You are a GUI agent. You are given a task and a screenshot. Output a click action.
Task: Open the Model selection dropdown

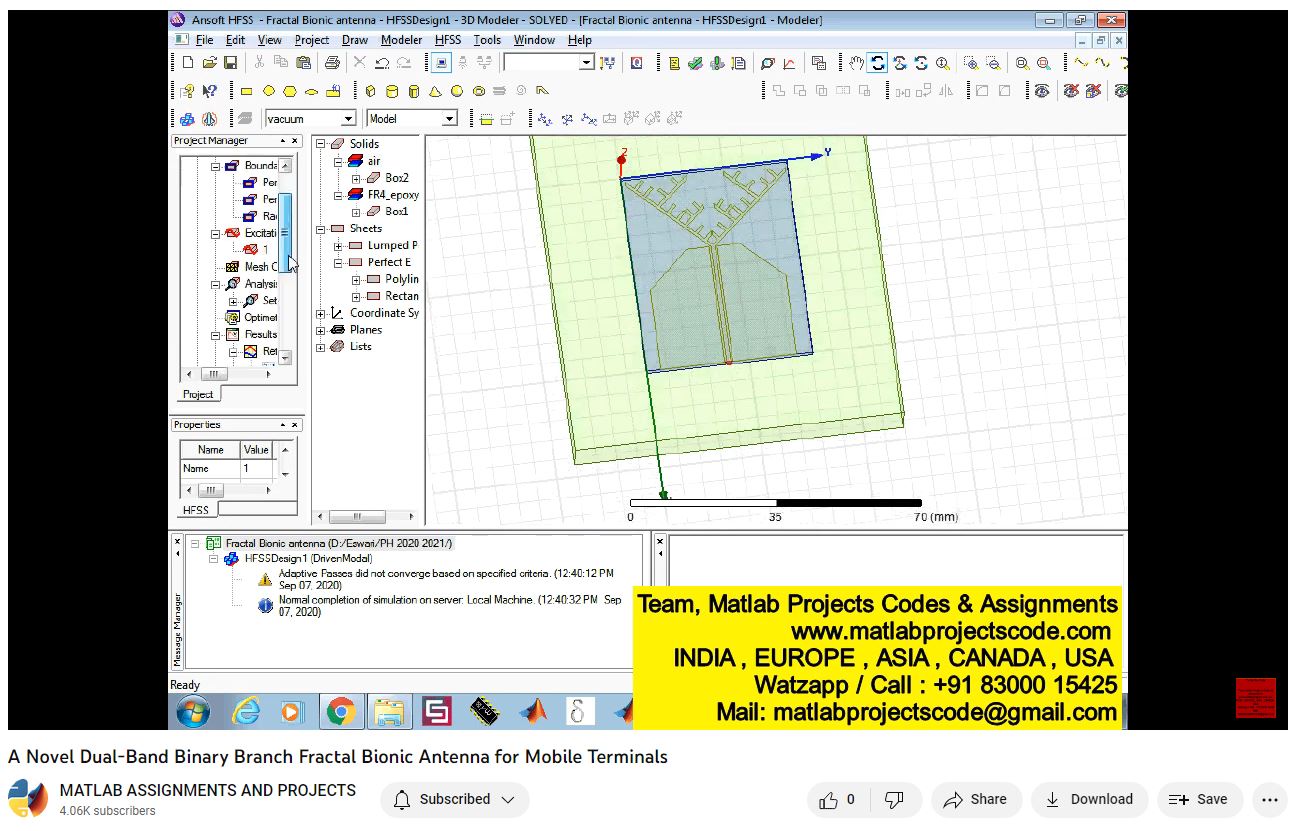coord(449,119)
